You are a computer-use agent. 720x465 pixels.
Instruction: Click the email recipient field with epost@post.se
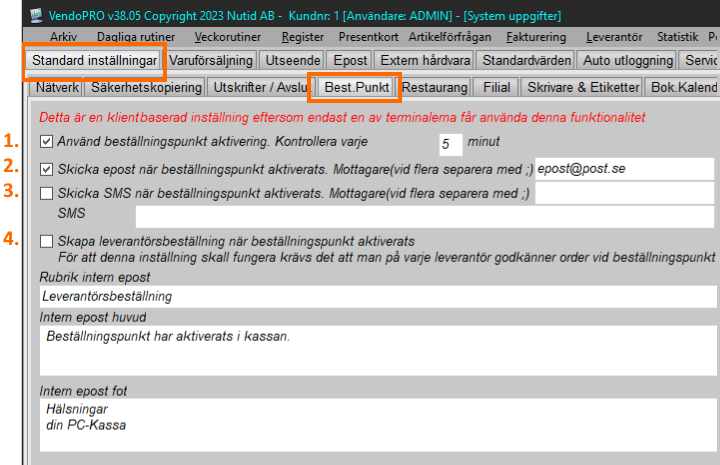624,168
